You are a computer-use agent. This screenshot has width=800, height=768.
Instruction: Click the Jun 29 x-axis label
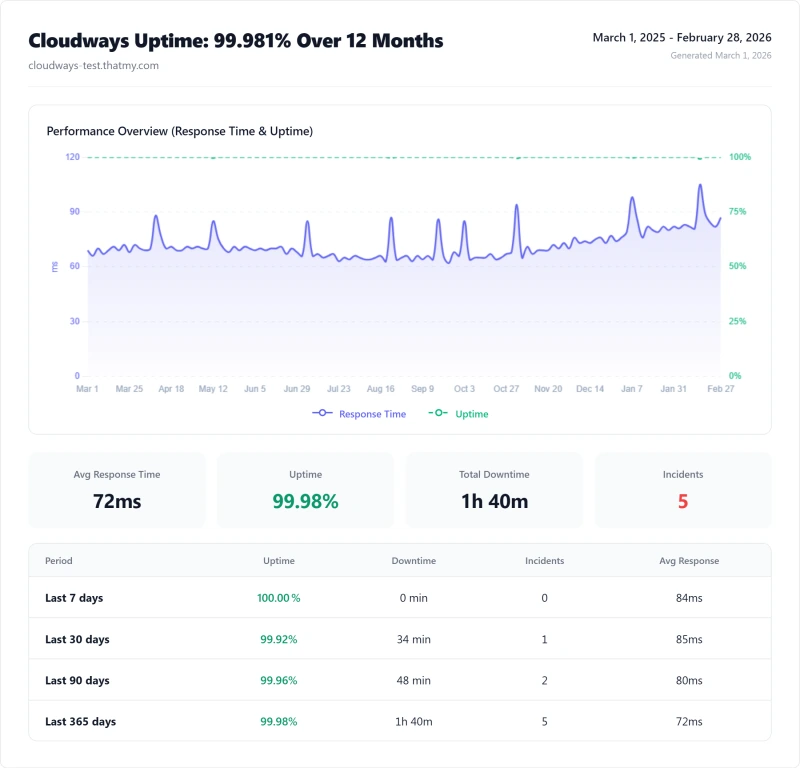pyautogui.click(x=297, y=389)
